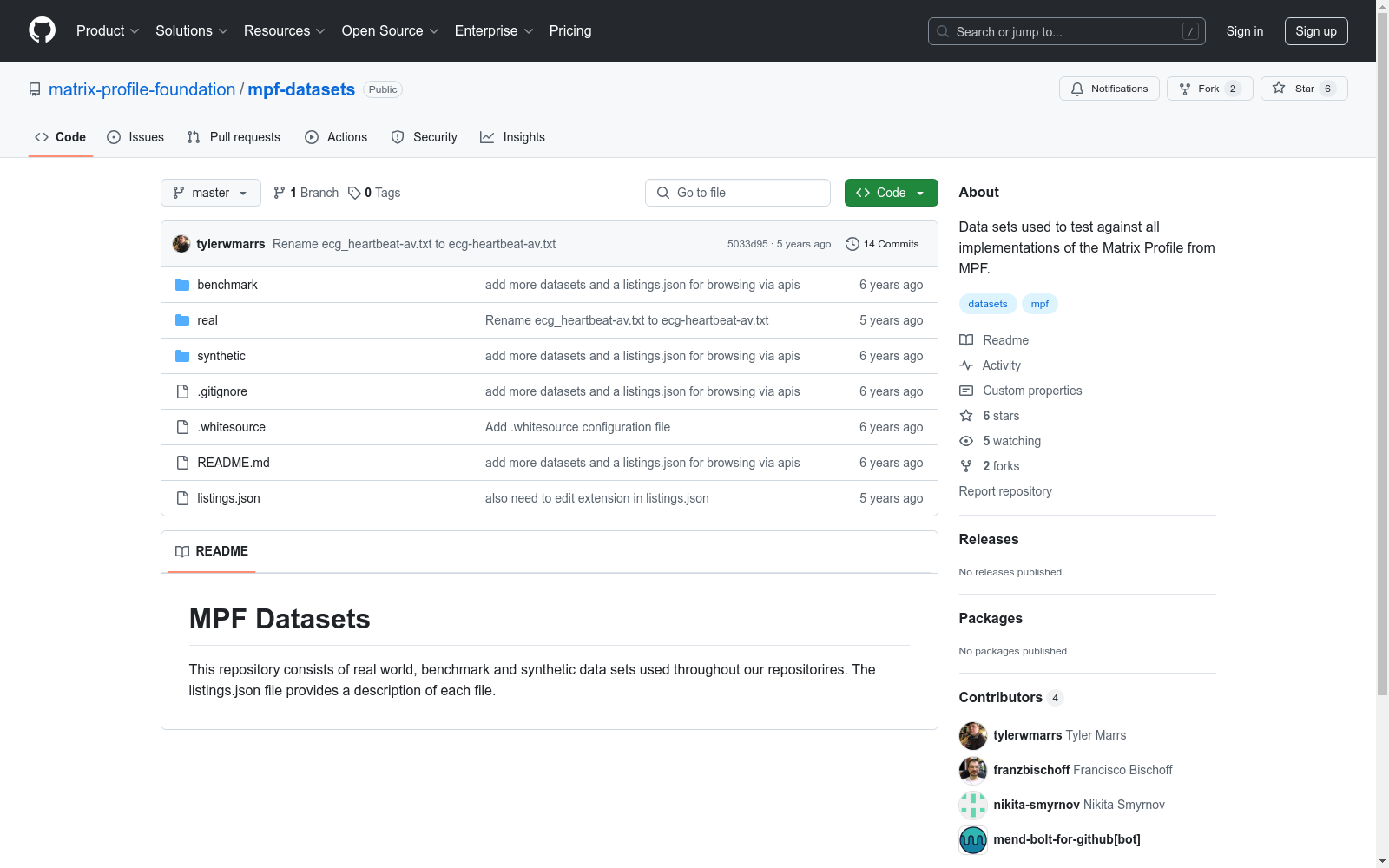Click the Sign up button

[1316, 31]
